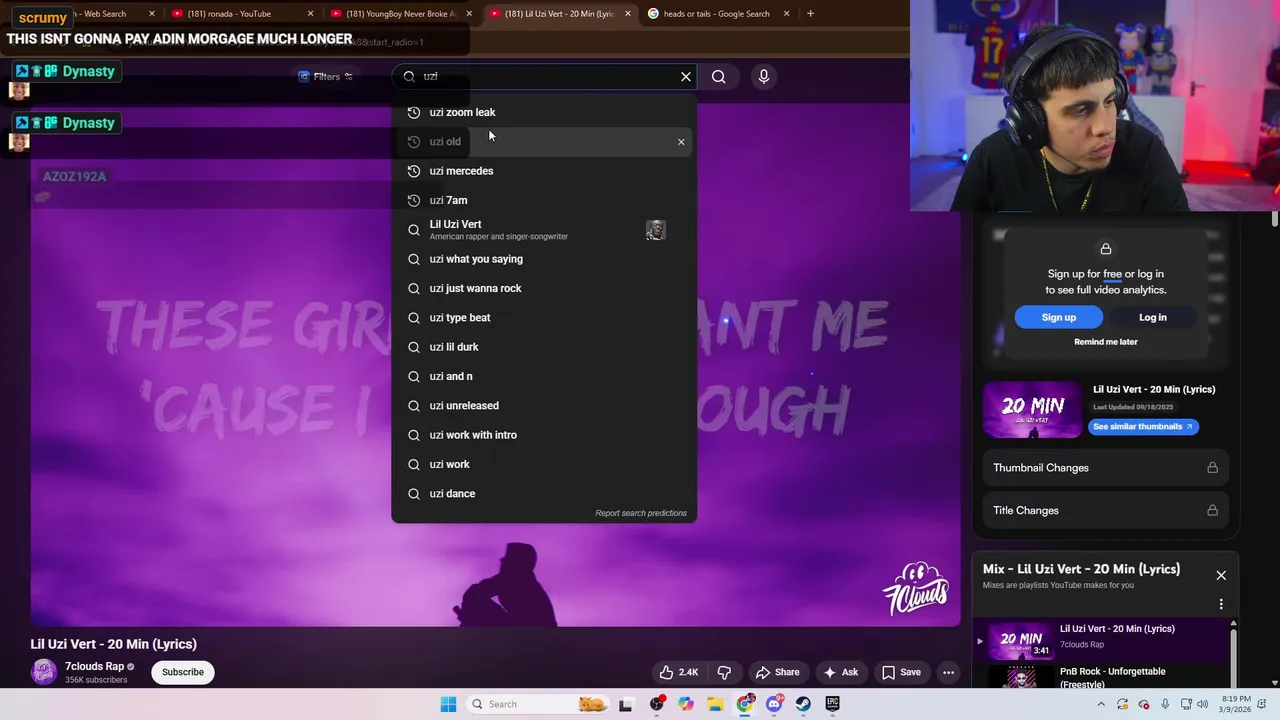
Task: Open Chrome from the taskbar
Action: (745, 704)
